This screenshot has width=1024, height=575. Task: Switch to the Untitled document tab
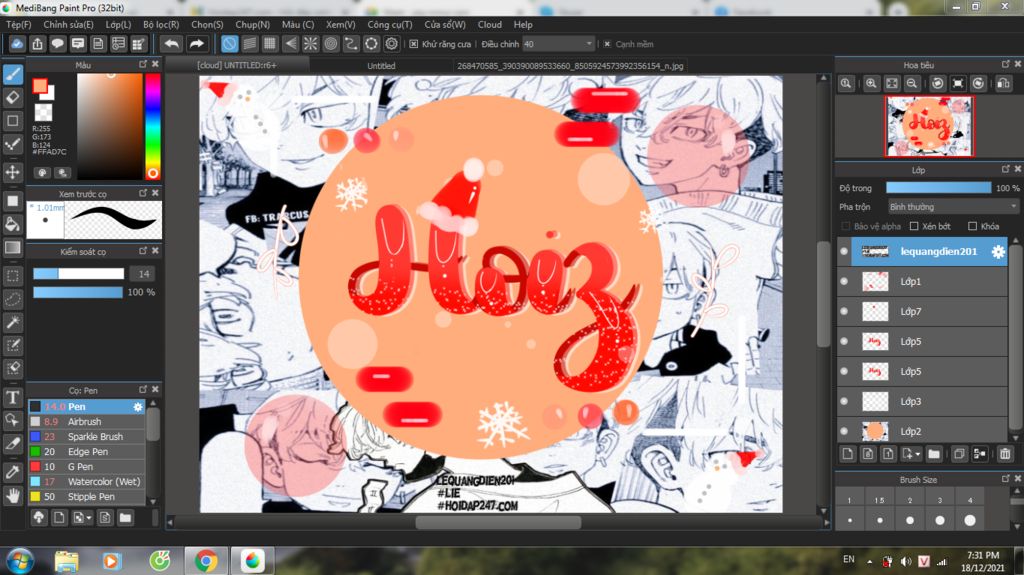pyautogui.click(x=381, y=66)
